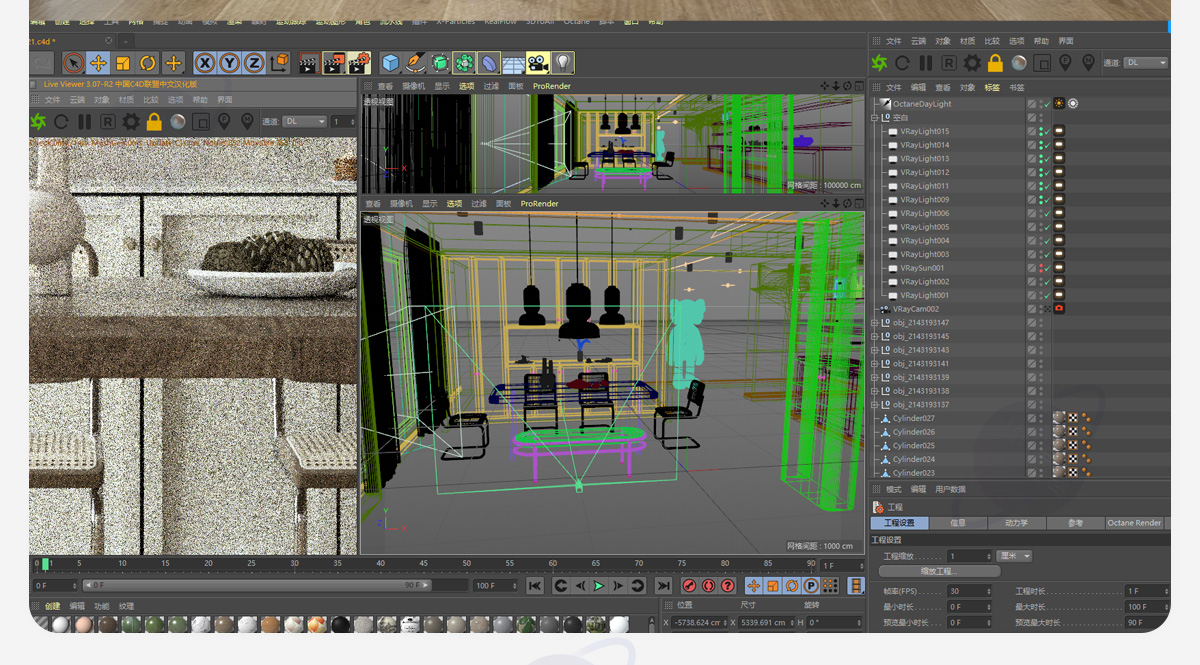This screenshot has width=1200, height=665.
Task: Click Render Active View clapperboard icon
Action: [x=310, y=63]
